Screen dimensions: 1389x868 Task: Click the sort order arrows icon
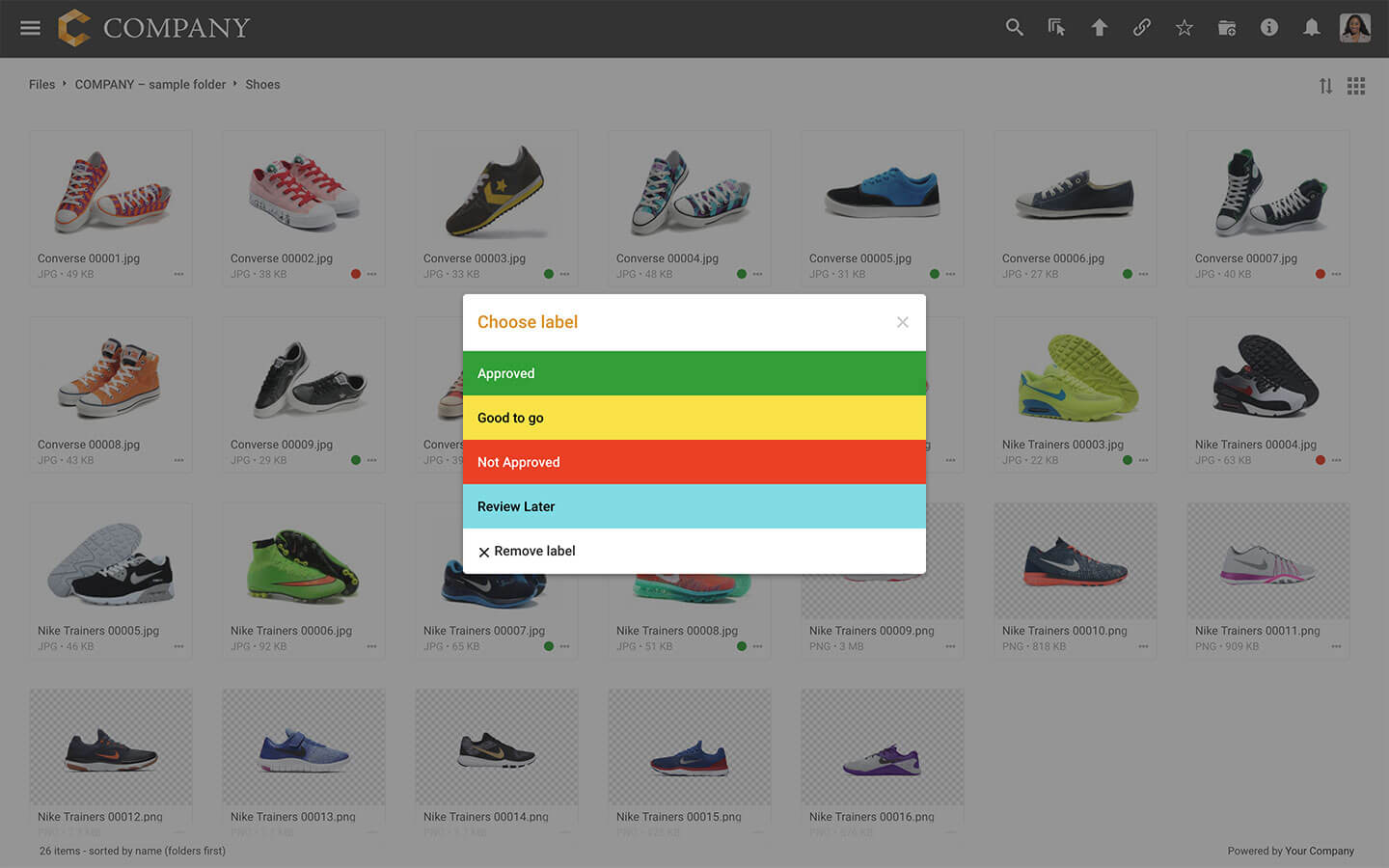click(x=1325, y=86)
